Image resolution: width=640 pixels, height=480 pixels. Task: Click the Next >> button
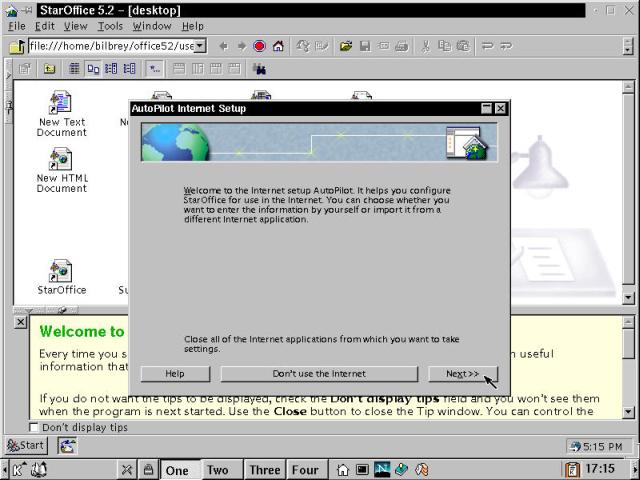[x=462, y=374]
